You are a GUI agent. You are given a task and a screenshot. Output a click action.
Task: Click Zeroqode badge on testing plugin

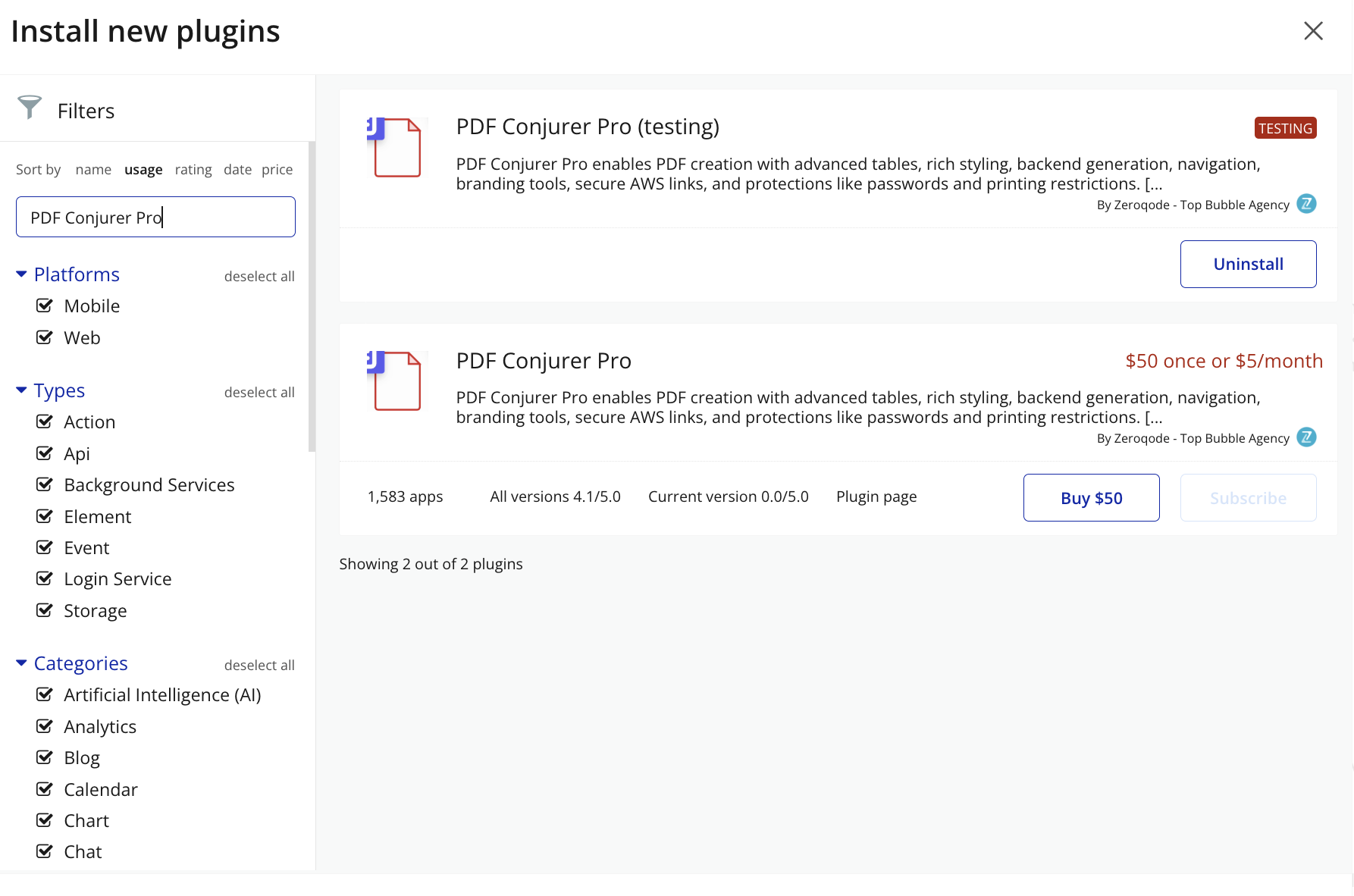1306,204
